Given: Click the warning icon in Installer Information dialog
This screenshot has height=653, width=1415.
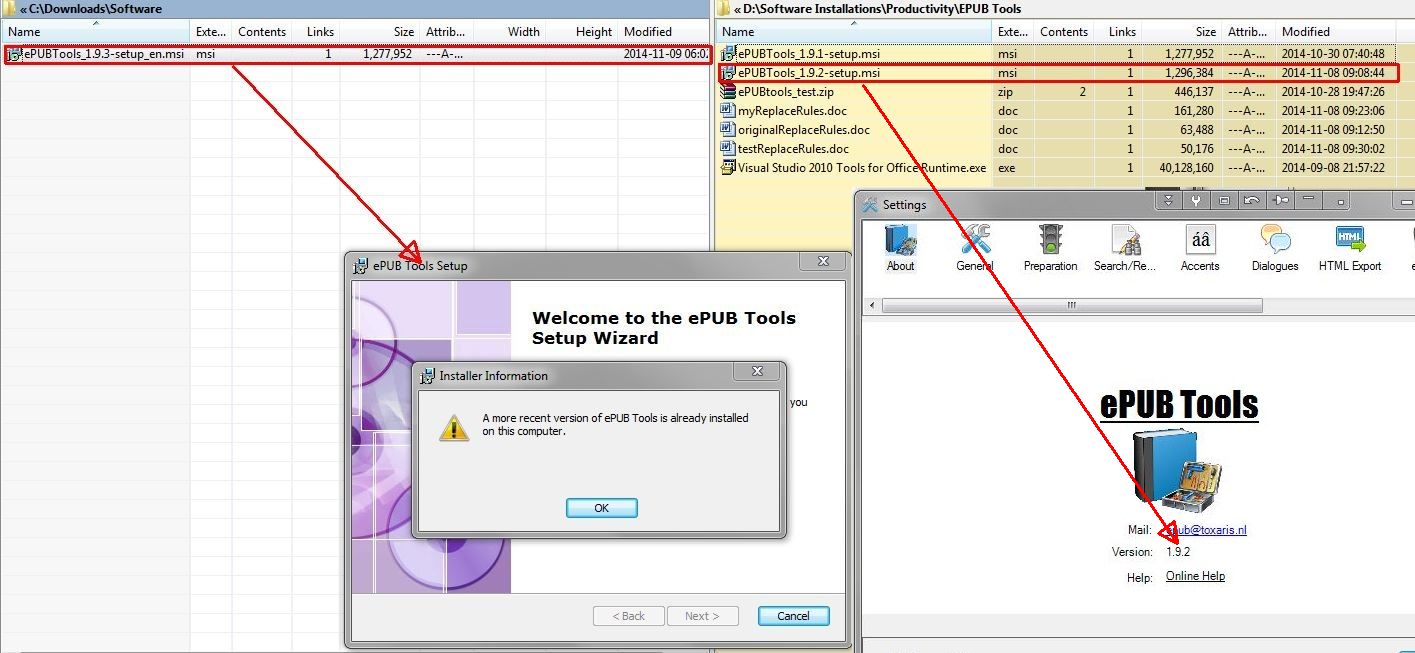Looking at the screenshot, I should (454, 427).
